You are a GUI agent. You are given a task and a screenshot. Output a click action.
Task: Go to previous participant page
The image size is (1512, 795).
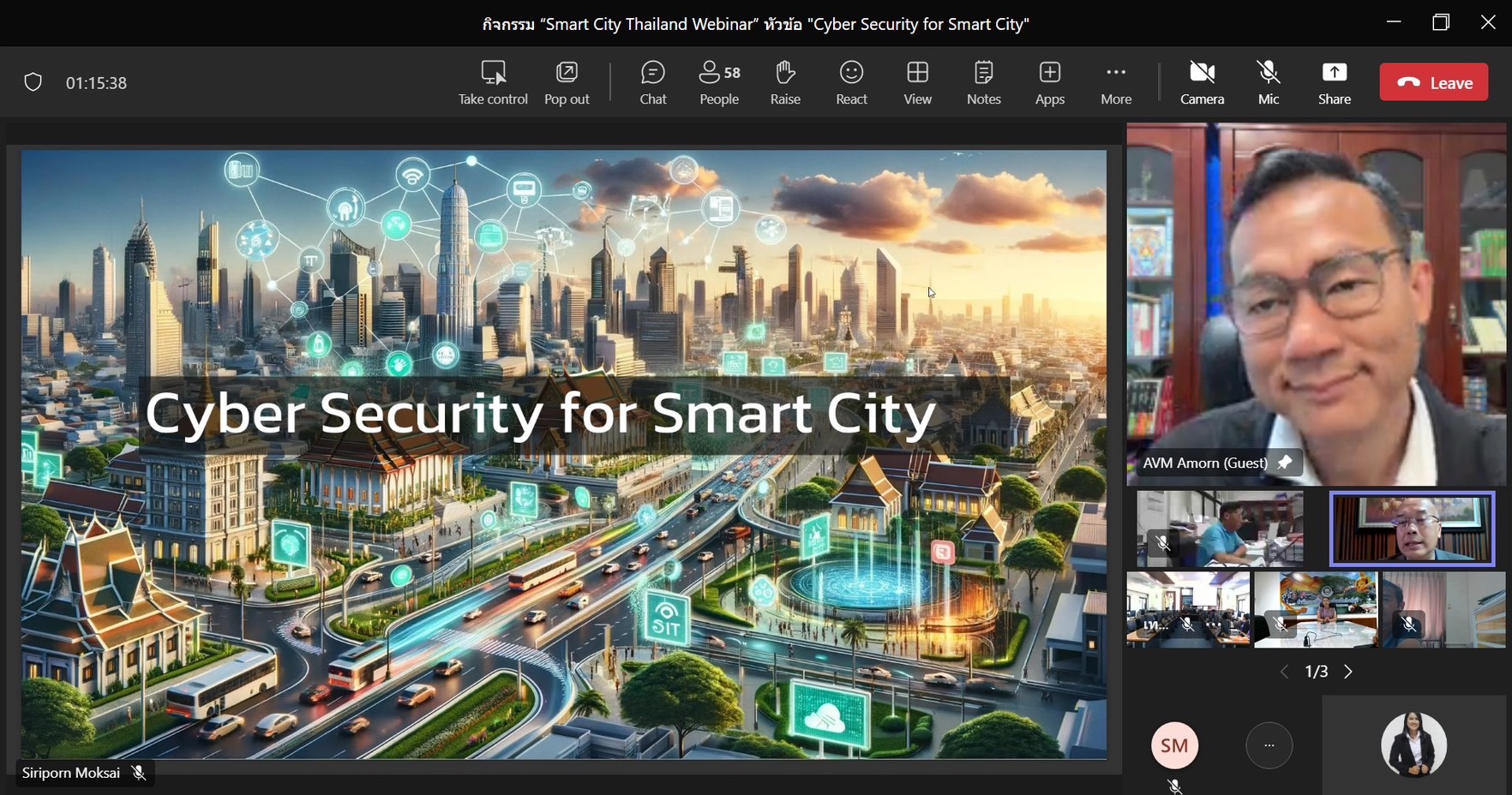(1284, 672)
